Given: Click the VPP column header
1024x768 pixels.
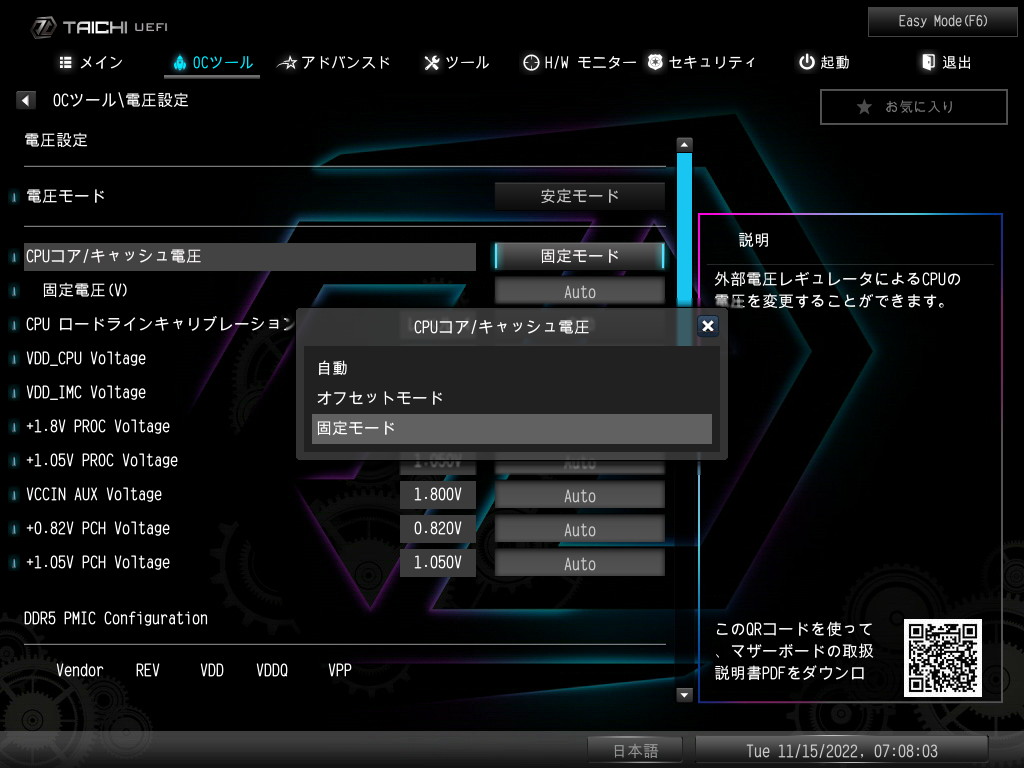Looking at the screenshot, I should pyautogui.click(x=340, y=670).
